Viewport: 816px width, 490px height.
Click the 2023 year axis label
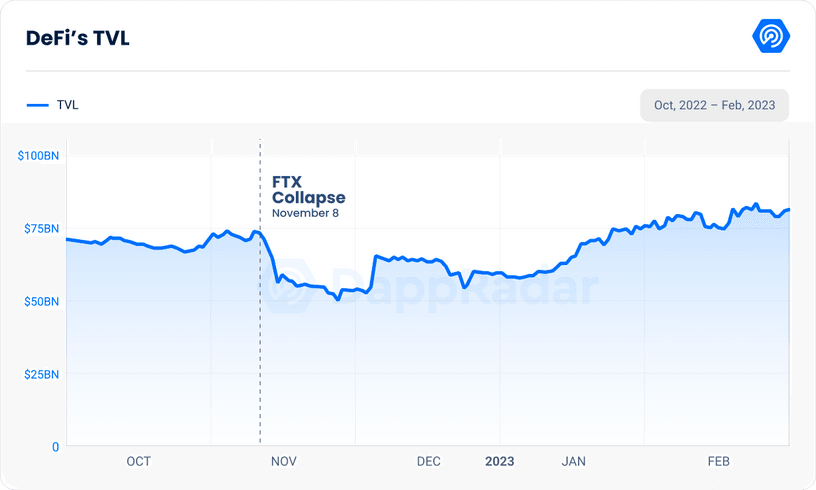pyautogui.click(x=500, y=461)
